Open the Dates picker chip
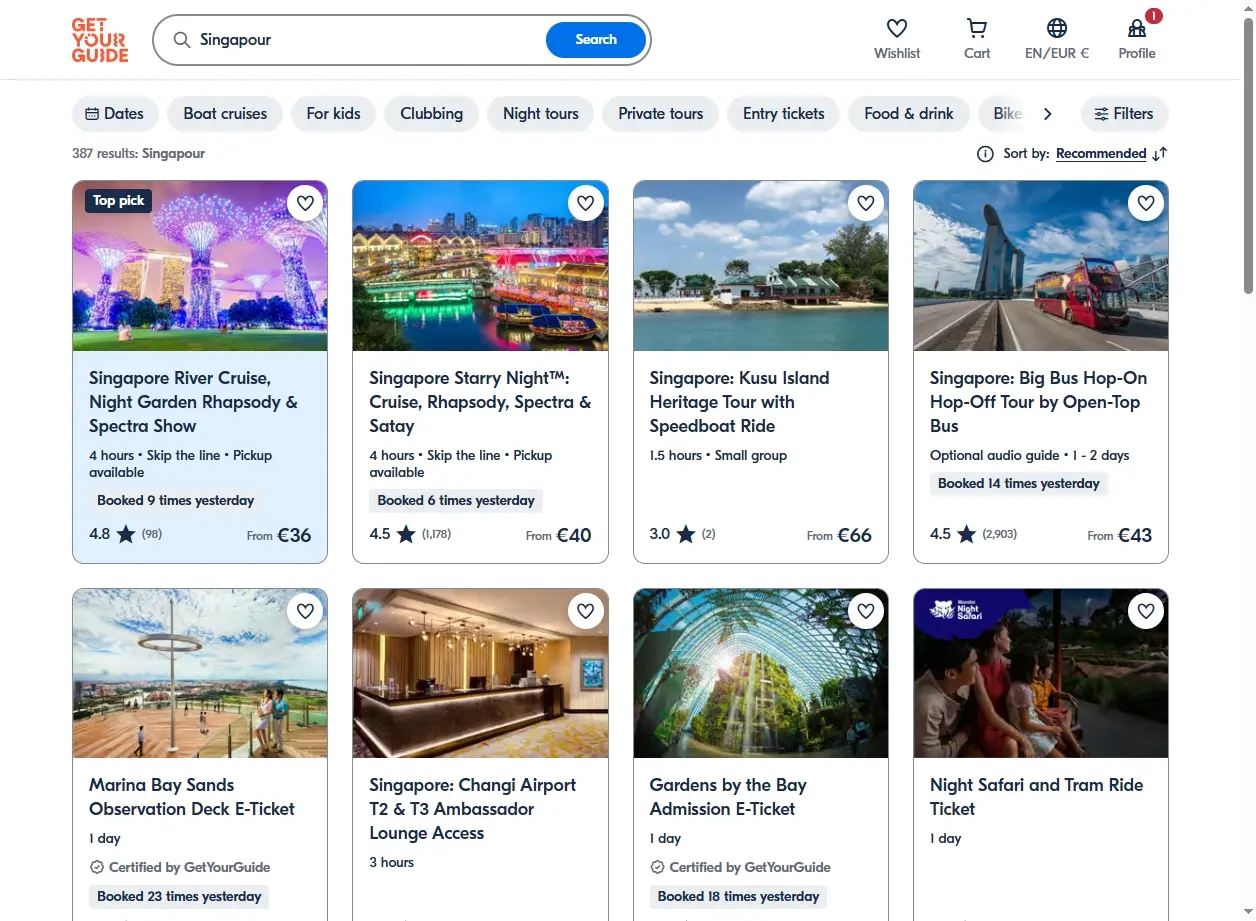The image size is (1256, 921). [x=115, y=114]
